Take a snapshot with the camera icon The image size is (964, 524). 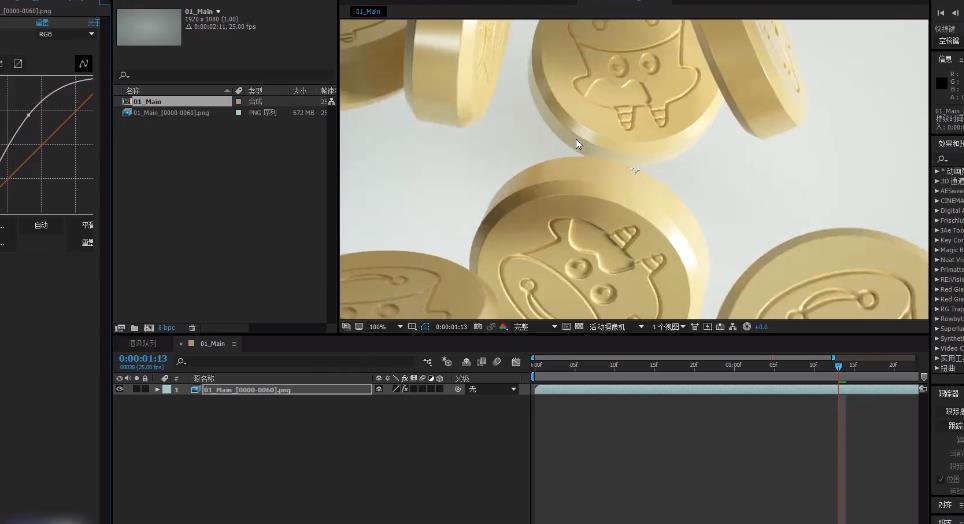[x=478, y=327]
